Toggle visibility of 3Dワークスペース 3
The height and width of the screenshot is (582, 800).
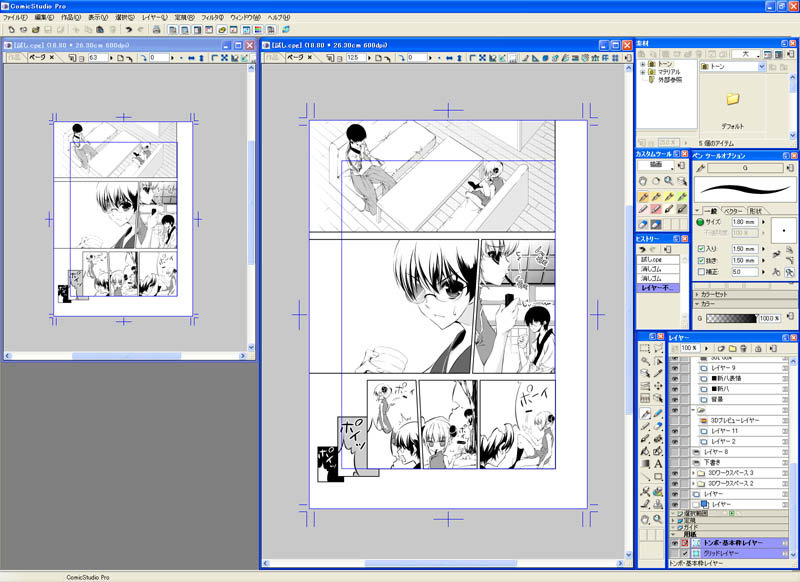coord(675,473)
